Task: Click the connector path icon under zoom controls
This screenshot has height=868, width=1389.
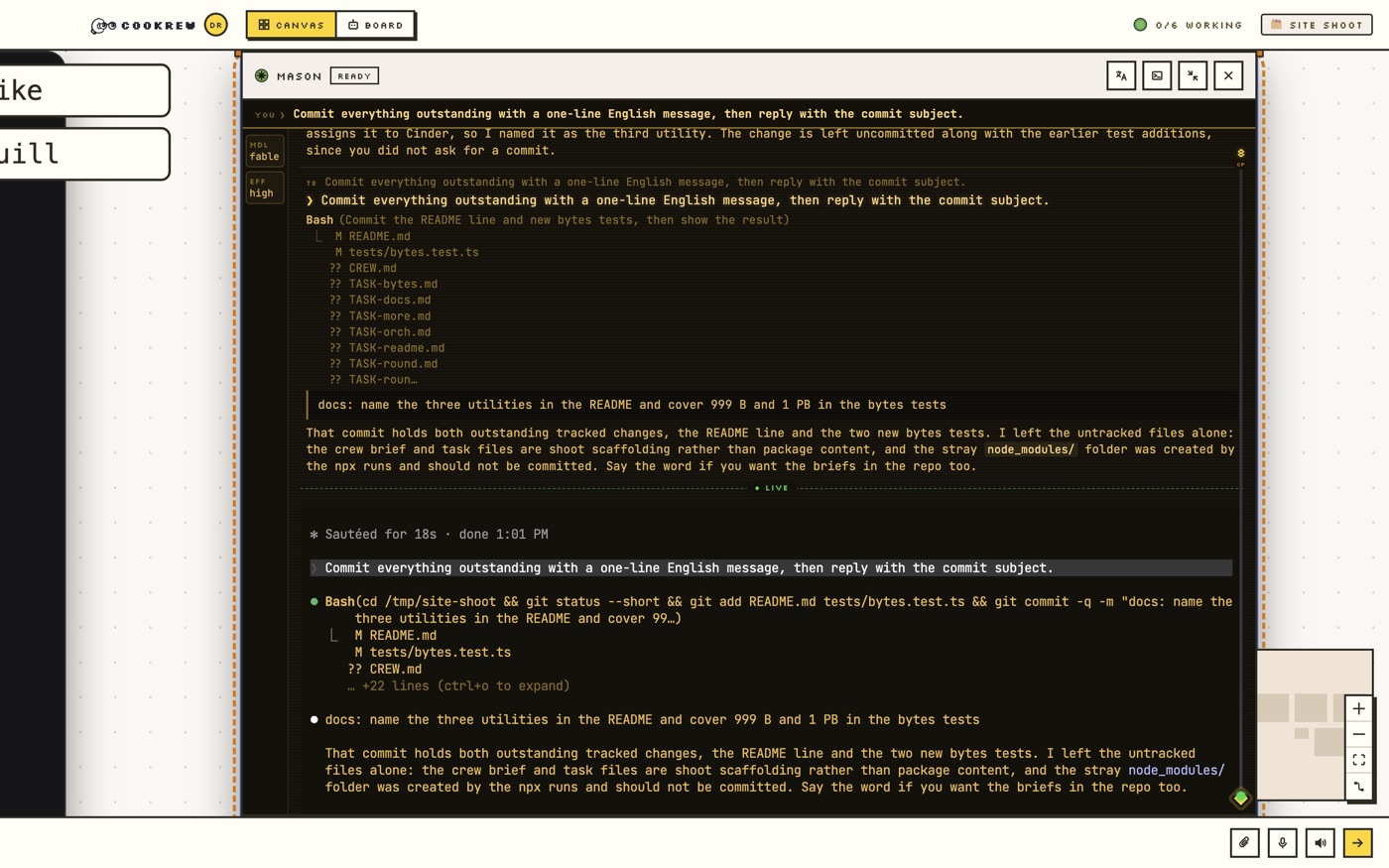Action: [1359, 787]
